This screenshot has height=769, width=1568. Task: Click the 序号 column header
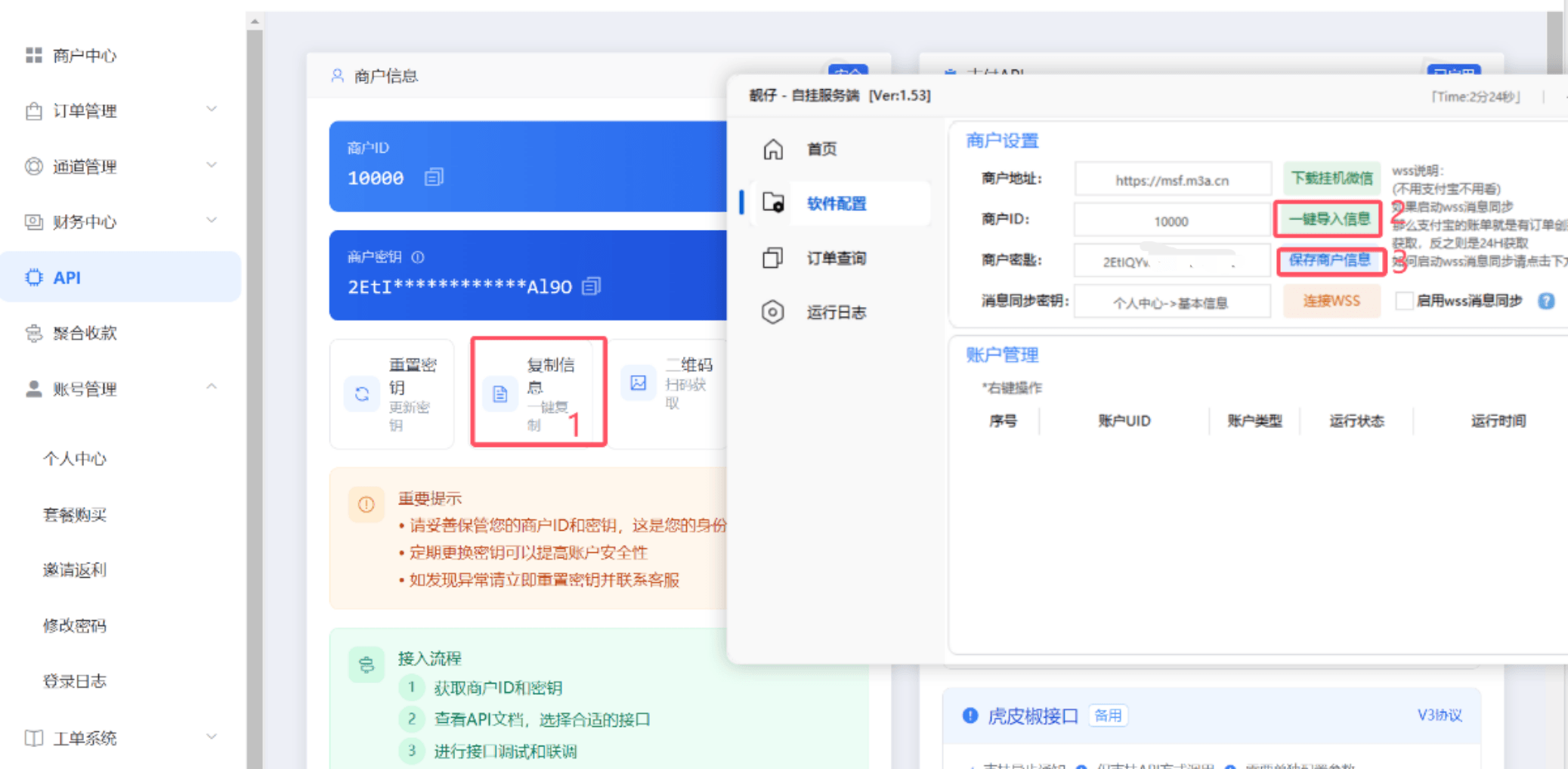coord(1003,421)
